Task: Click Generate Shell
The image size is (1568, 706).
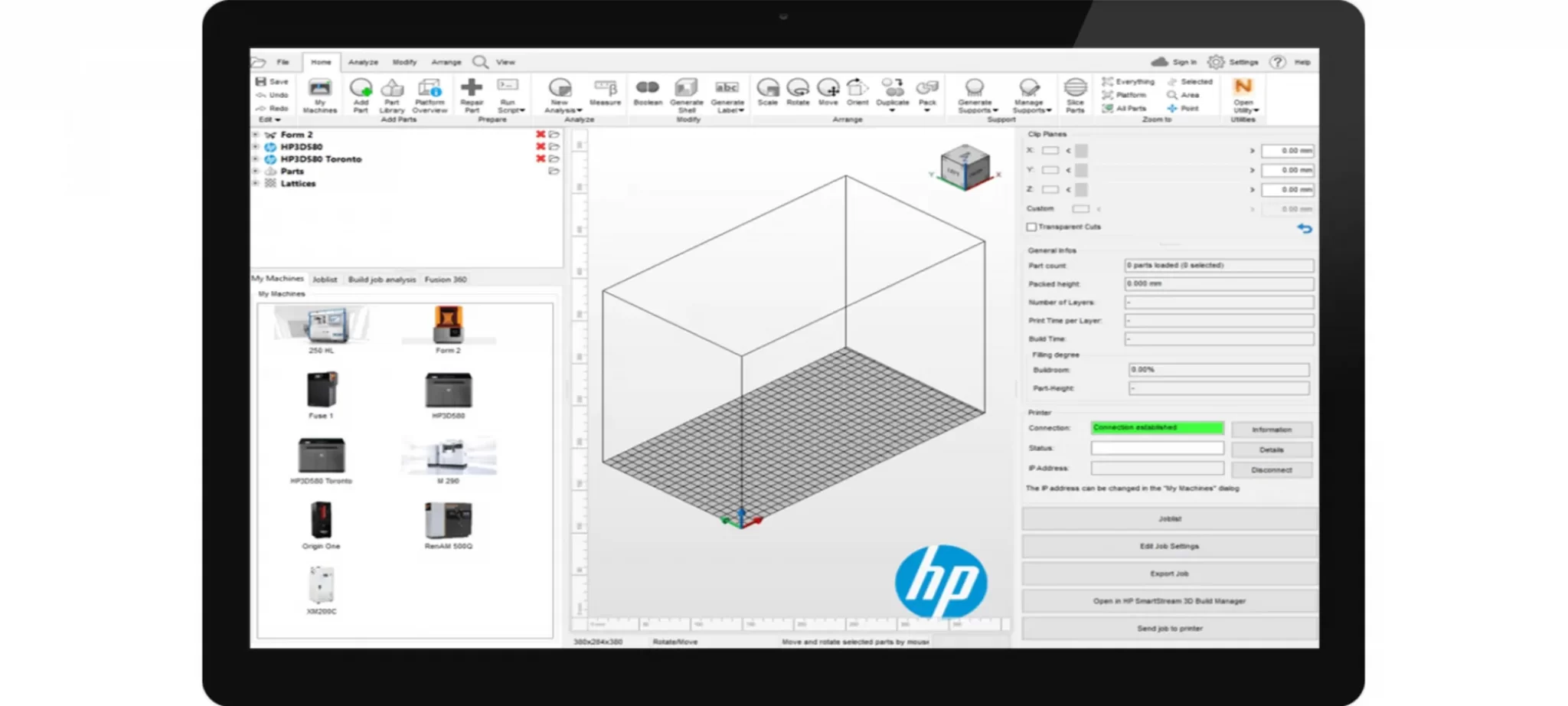Action: pos(686,96)
